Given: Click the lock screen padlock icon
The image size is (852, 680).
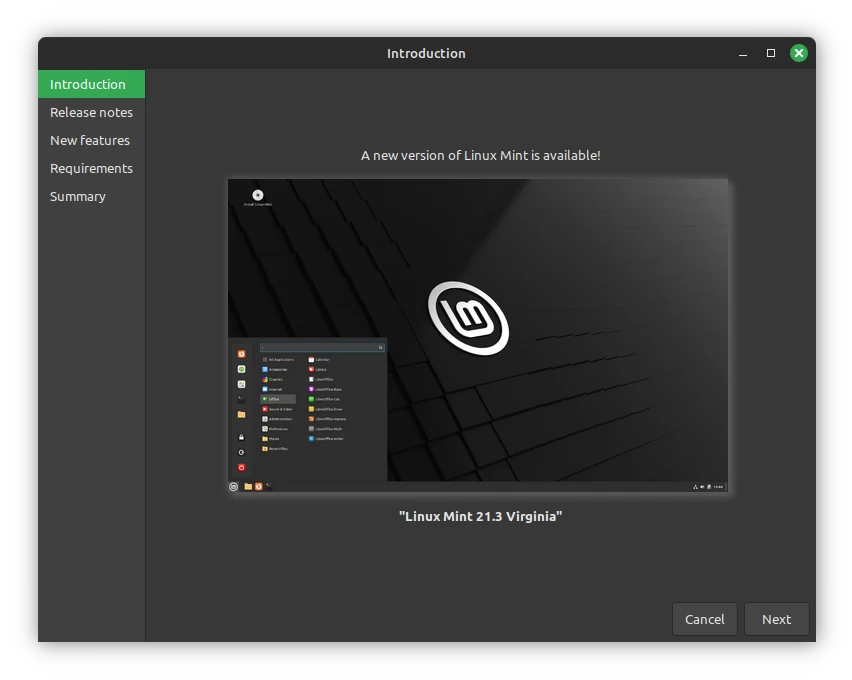Looking at the screenshot, I should 241,437.
